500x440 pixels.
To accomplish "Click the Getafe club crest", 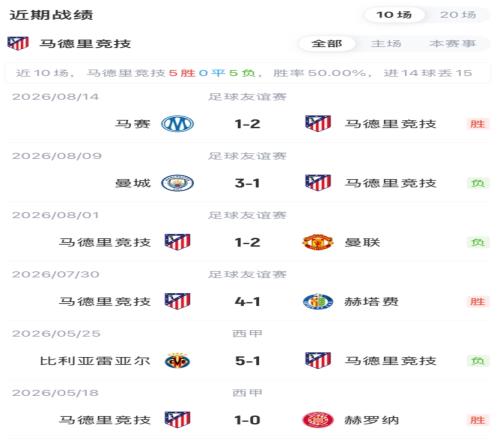I will pos(318,302).
